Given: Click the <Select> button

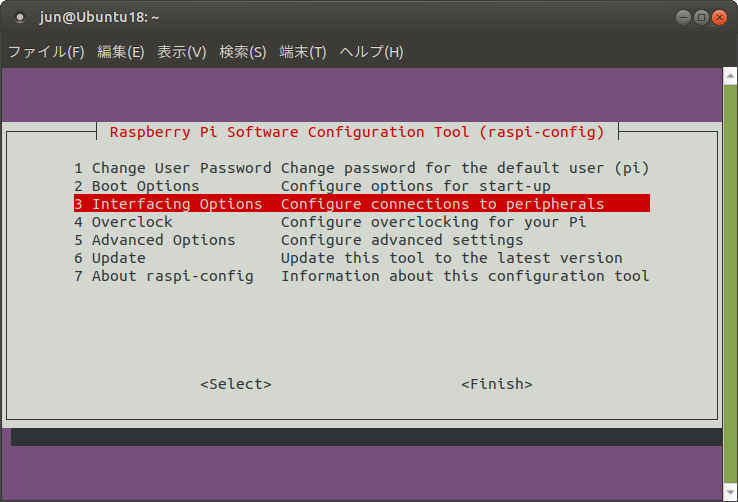Looking at the screenshot, I should (236, 384).
